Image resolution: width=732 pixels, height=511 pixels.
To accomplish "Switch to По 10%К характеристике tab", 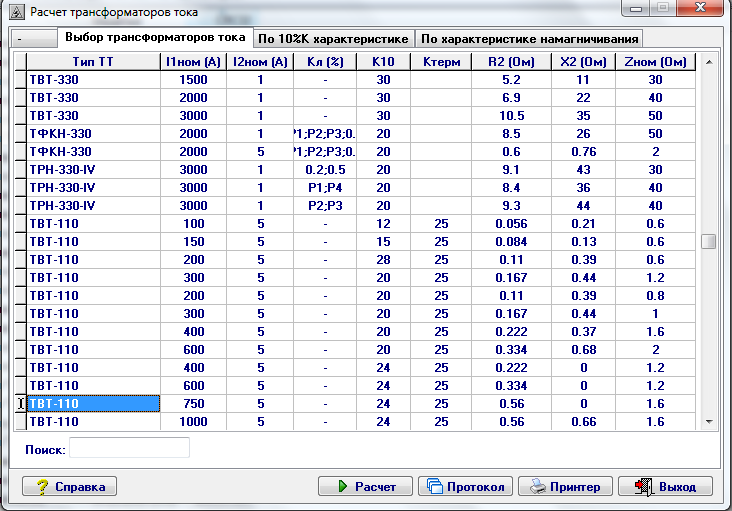I will coord(333,39).
